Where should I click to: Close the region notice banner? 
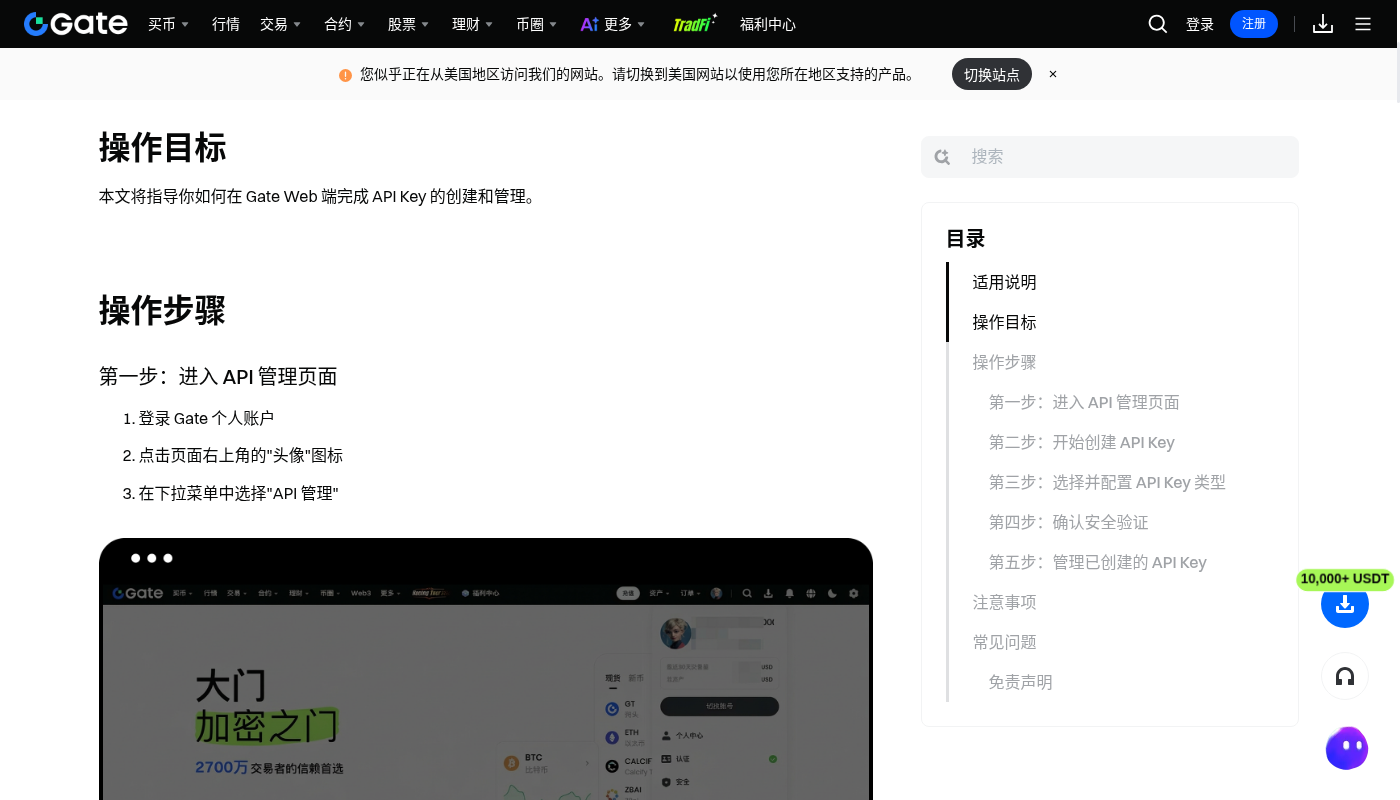point(1053,74)
